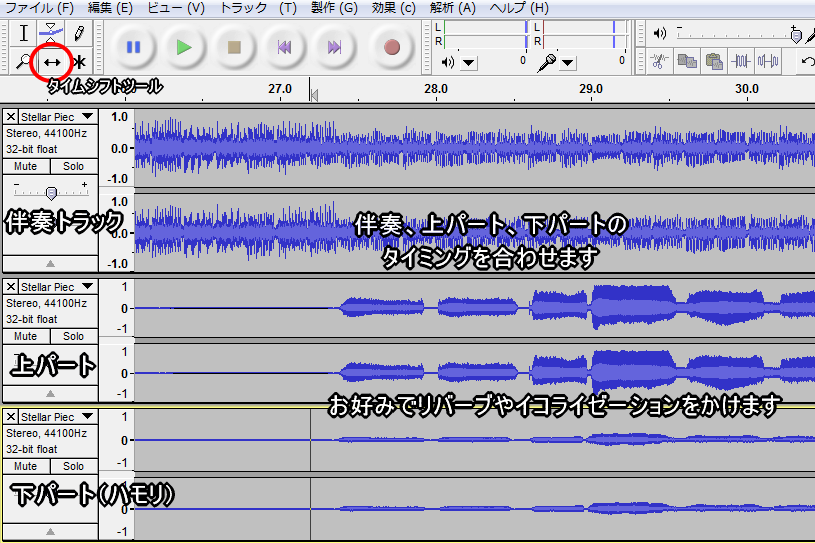The width and height of the screenshot is (815, 543).
Task: Click the Paste clipboard icon
Action: click(x=714, y=61)
